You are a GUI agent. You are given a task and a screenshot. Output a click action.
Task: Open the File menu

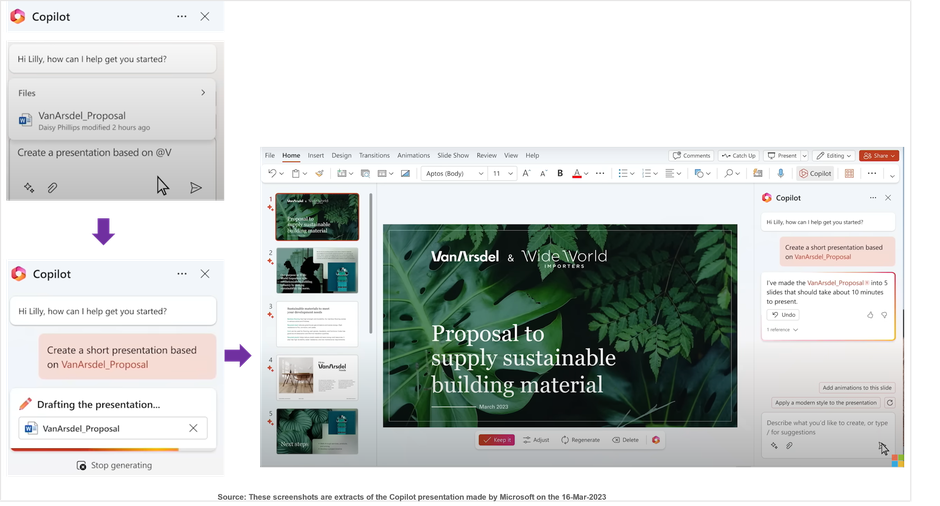270,155
